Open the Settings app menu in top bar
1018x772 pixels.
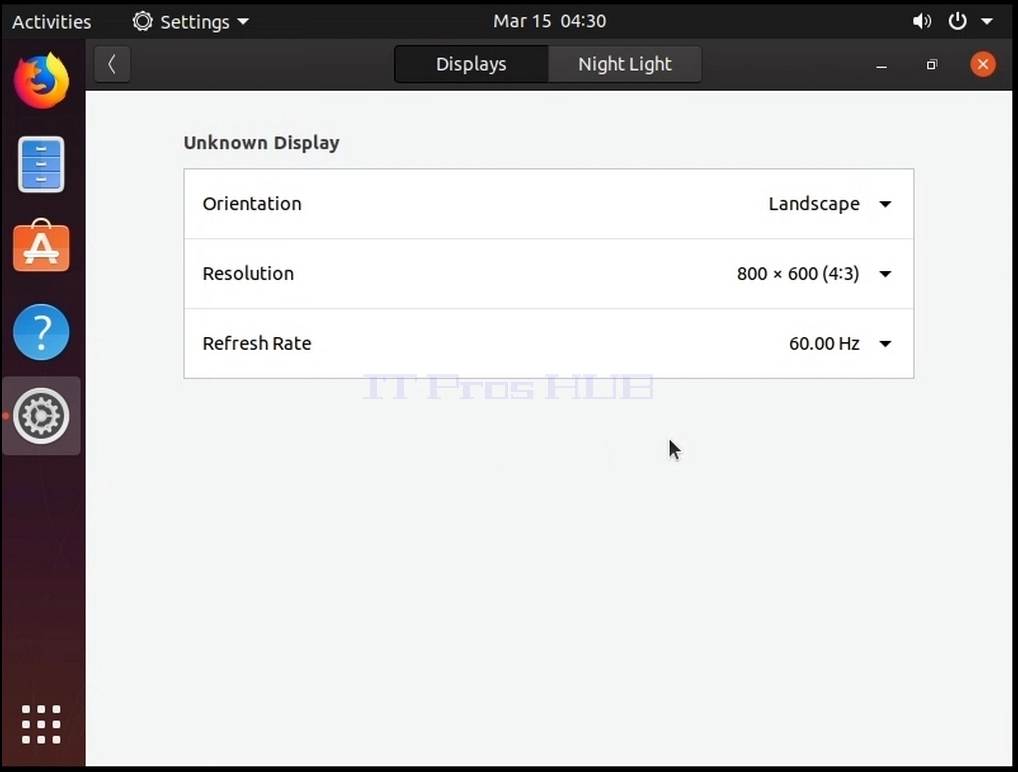tap(191, 21)
